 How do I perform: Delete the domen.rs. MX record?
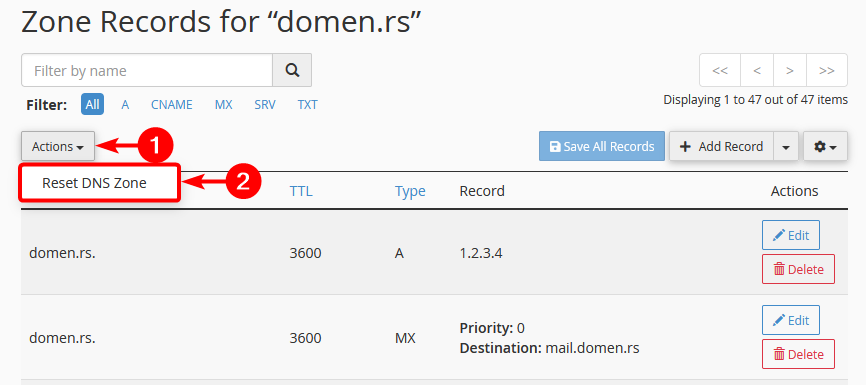(798, 354)
